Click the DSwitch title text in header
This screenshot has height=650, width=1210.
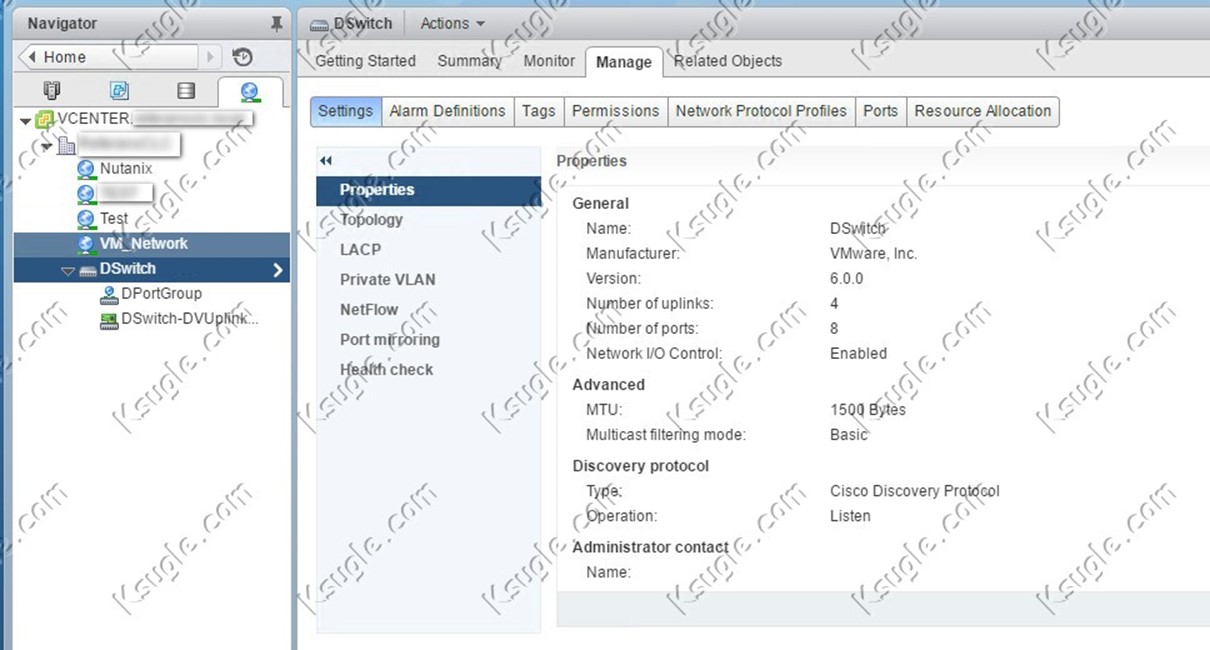(362, 23)
